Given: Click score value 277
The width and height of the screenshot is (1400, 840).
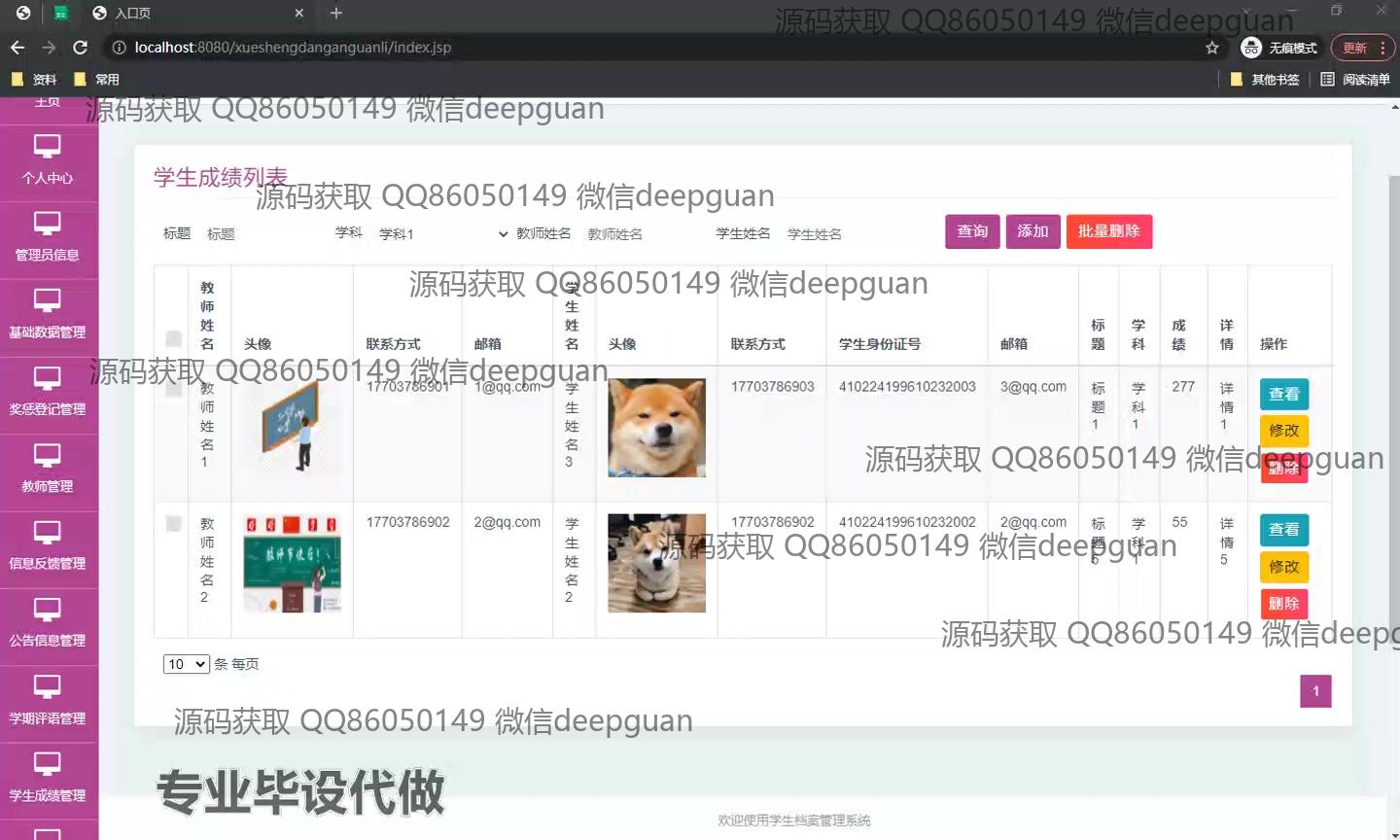Looking at the screenshot, I should click(x=1183, y=387).
